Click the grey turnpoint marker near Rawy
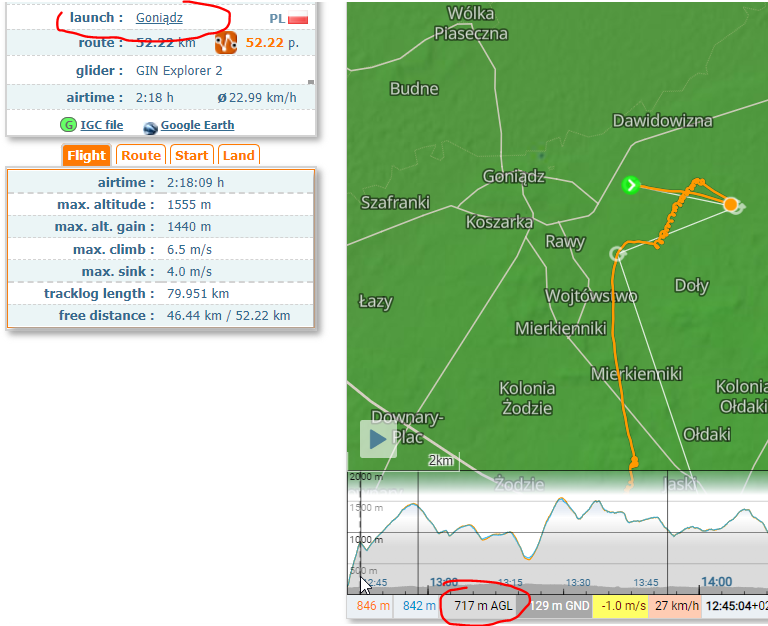768x626 pixels. pyautogui.click(x=618, y=254)
